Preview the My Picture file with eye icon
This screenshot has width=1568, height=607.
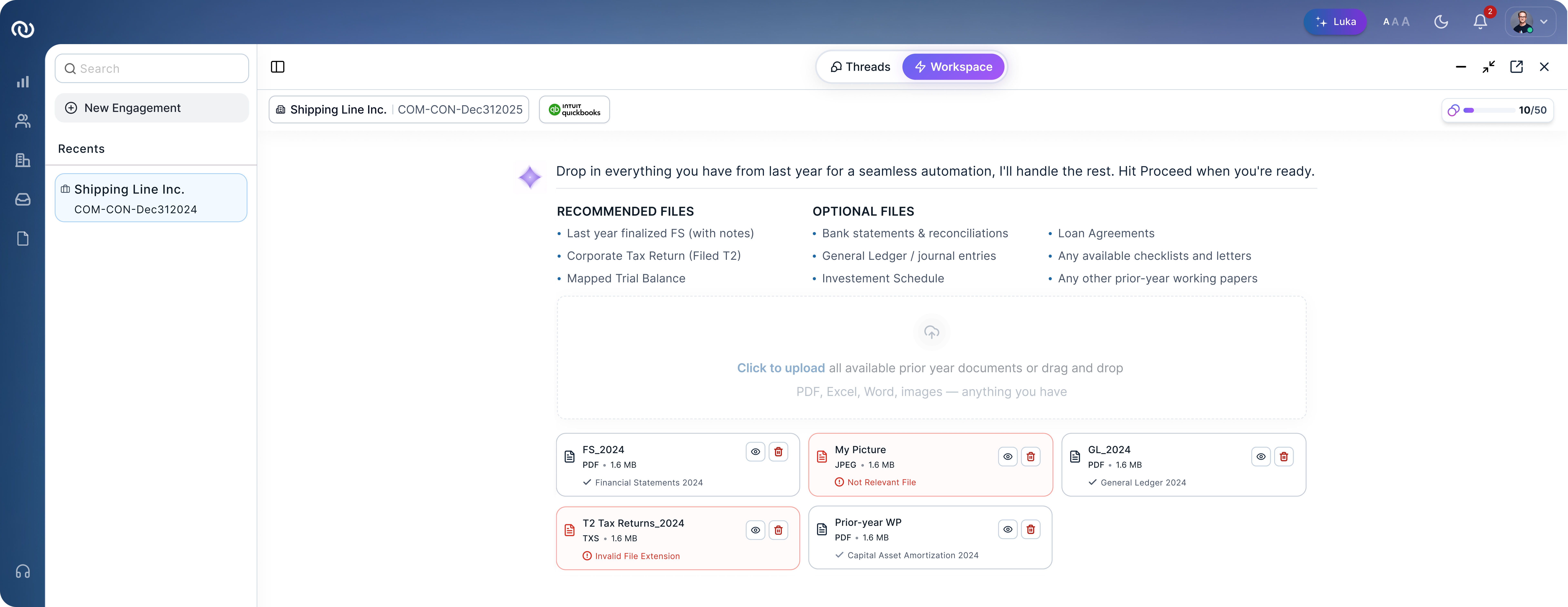click(1008, 457)
